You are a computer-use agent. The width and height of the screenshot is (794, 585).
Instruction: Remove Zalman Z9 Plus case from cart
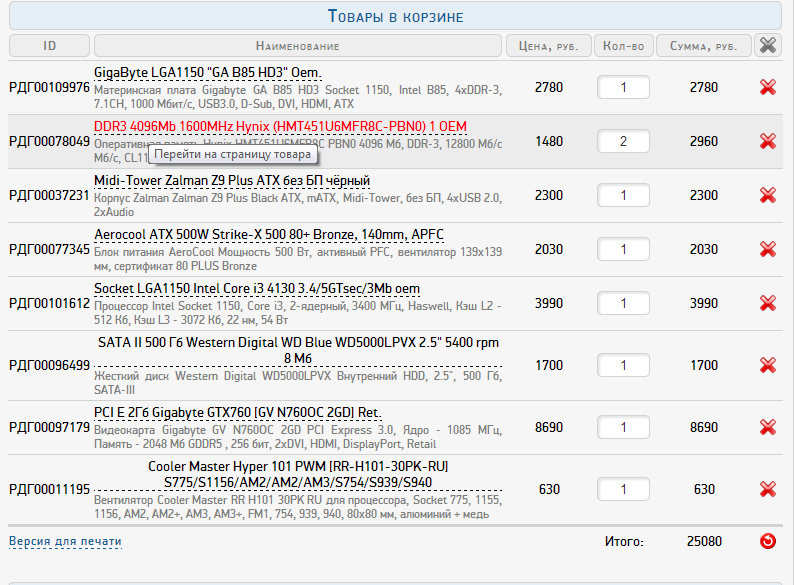point(768,195)
